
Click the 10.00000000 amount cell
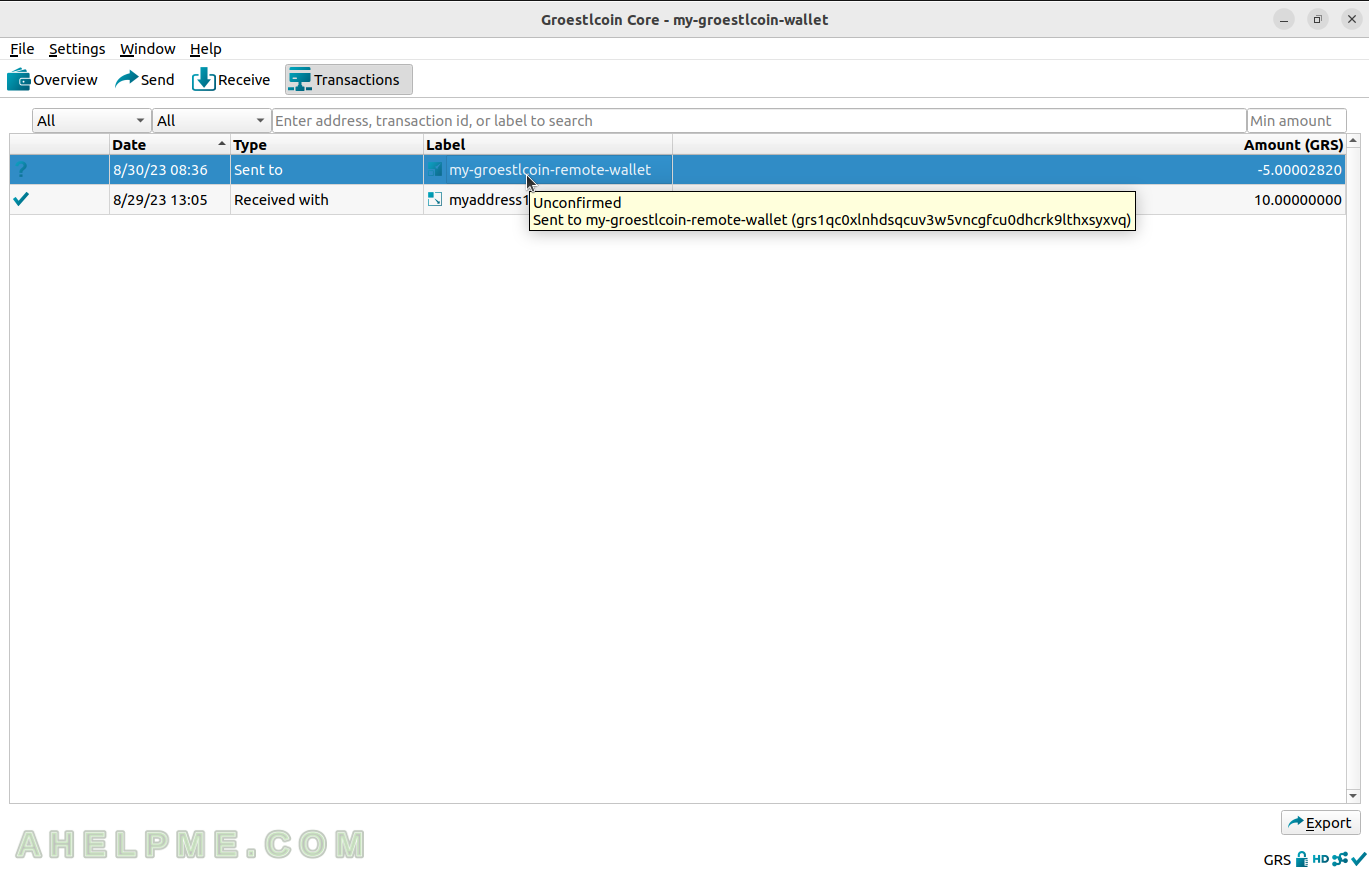[x=1298, y=200]
